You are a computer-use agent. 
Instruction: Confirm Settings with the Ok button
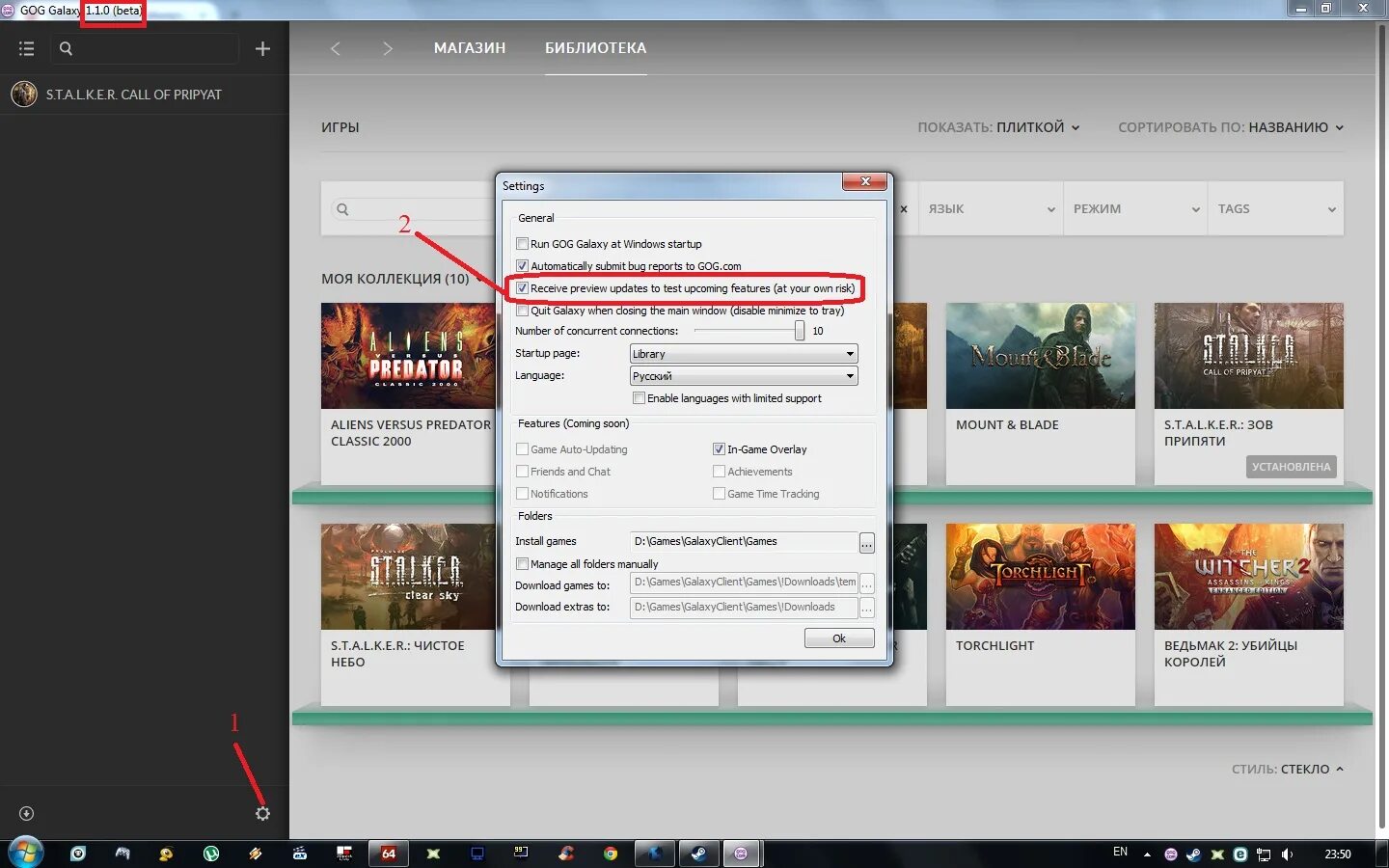pyautogui.click(x=839, y=638)
